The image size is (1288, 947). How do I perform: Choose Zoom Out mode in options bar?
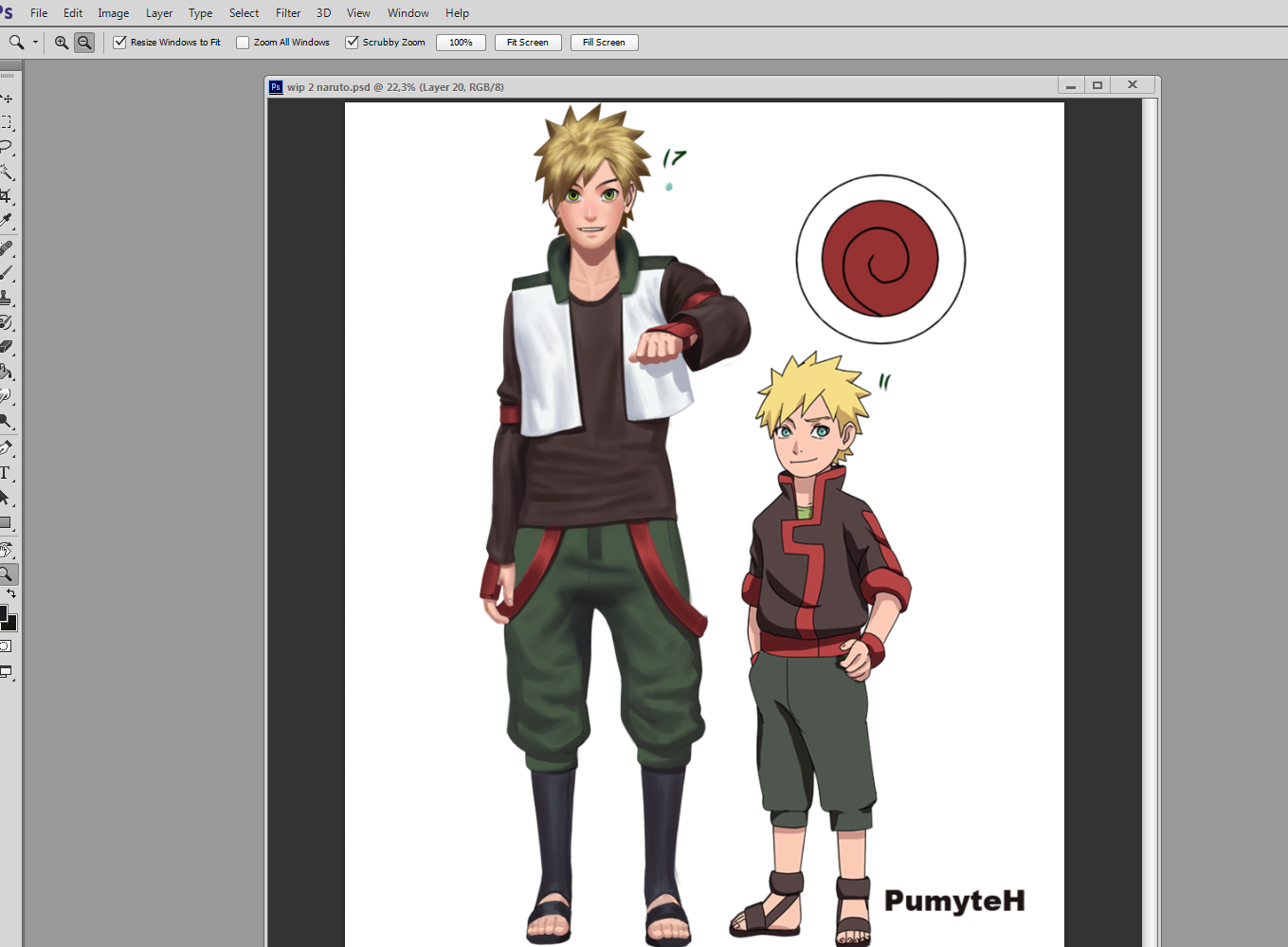[84, 43]
